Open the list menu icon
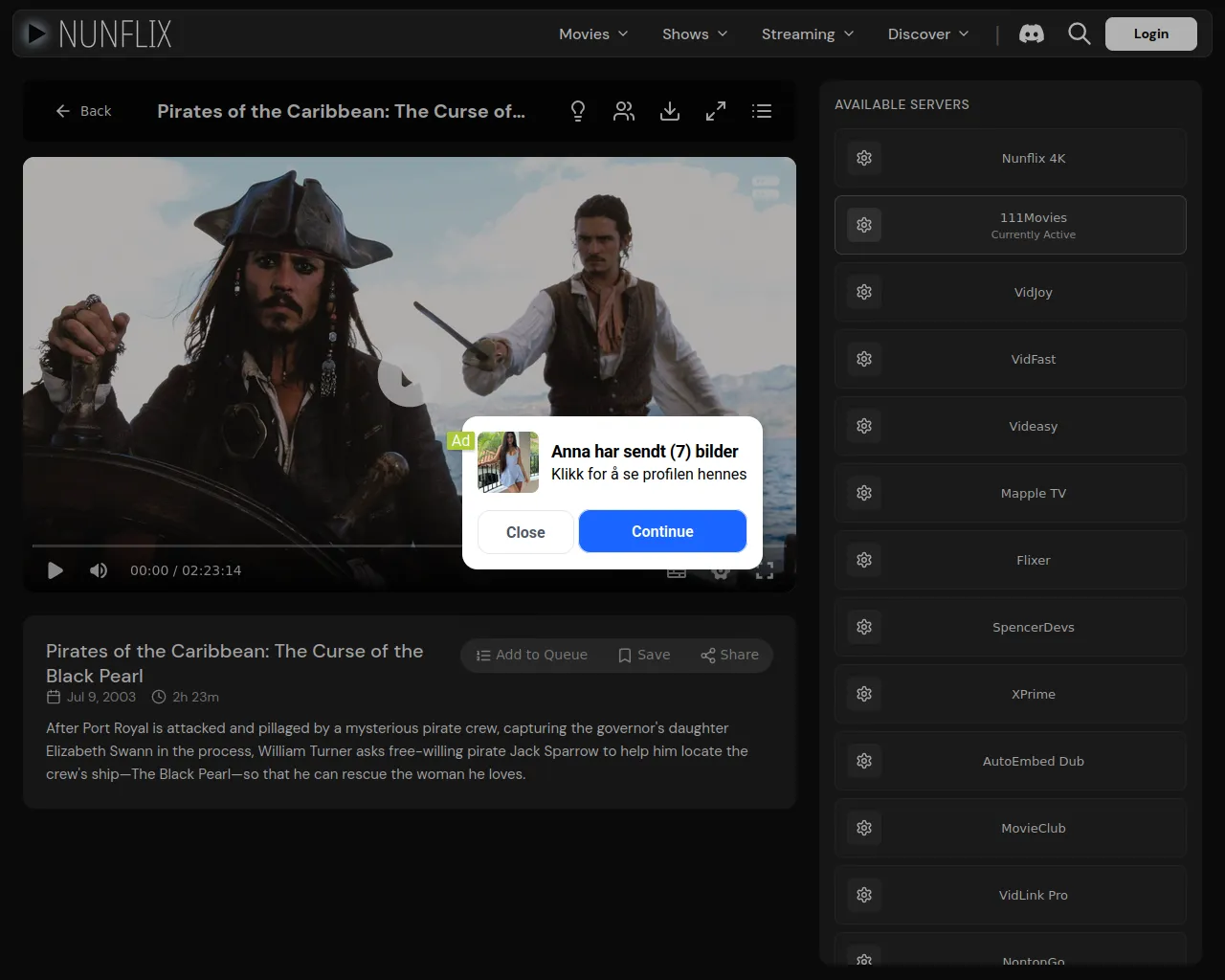Image resolution: width=1225 pixels, height=980 pixels. click(762, 111)
